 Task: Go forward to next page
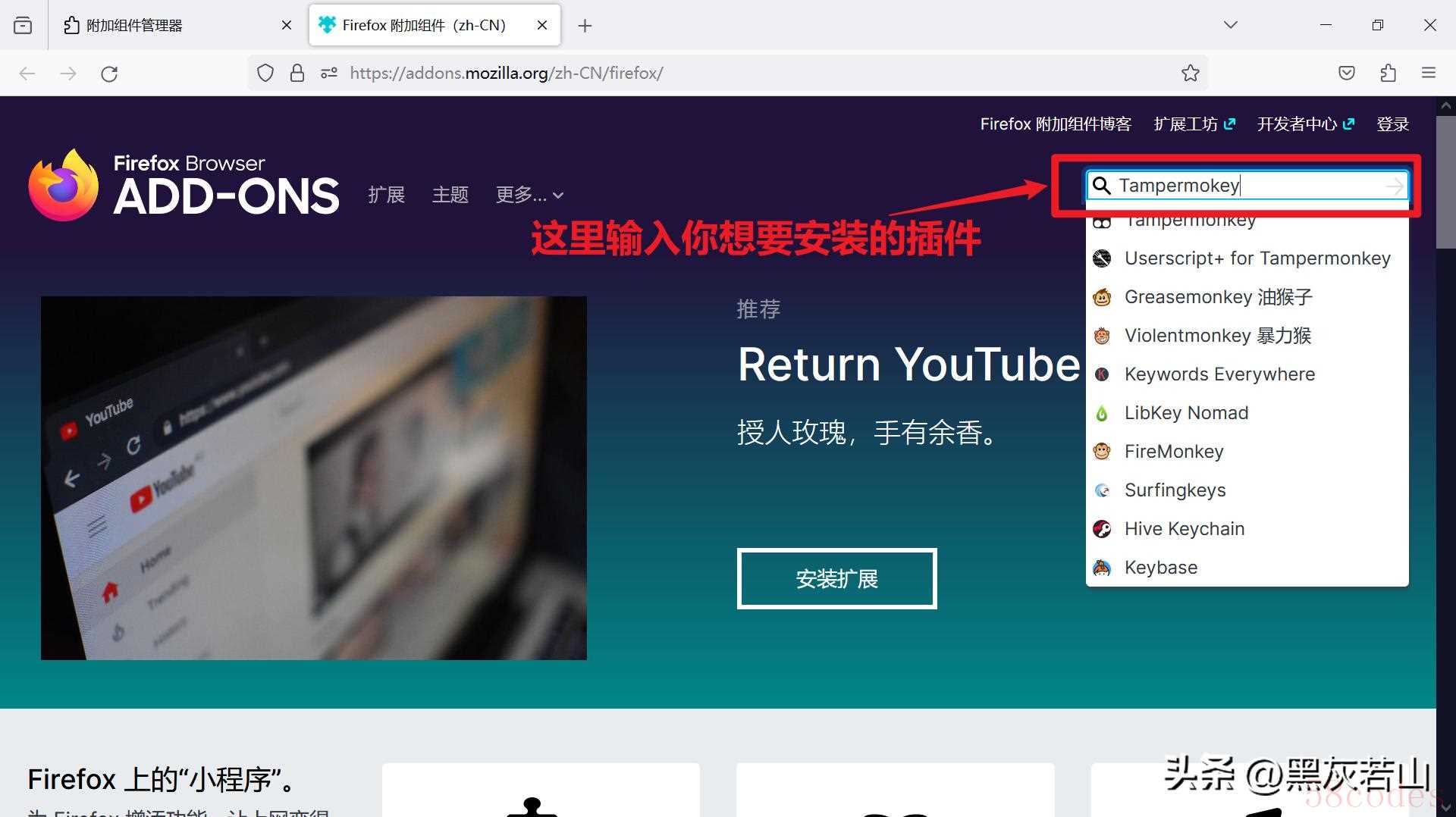point(68,74)
